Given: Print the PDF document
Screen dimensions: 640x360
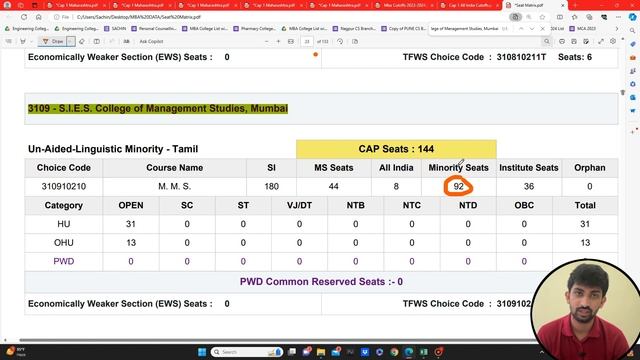Looking at the screenshot, I should (x=562, y=41).
